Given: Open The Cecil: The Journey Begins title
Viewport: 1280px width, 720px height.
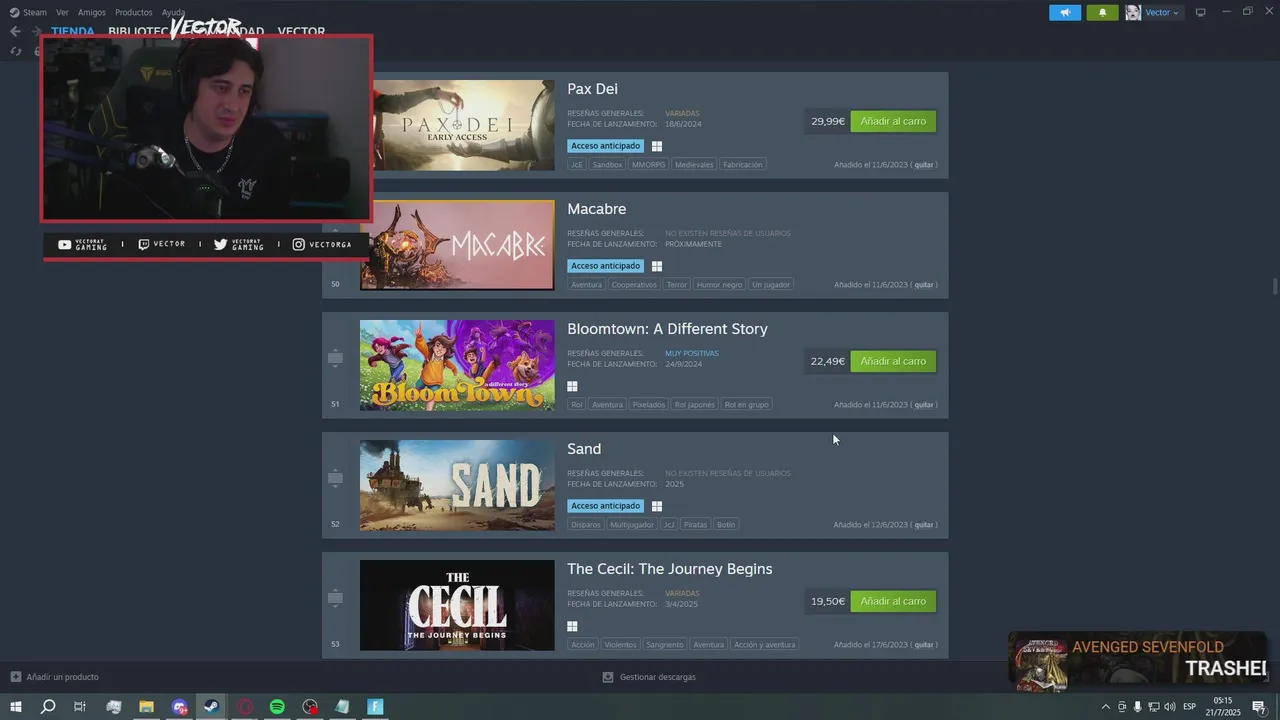Looking at the screenshot, I should point(669,569).
